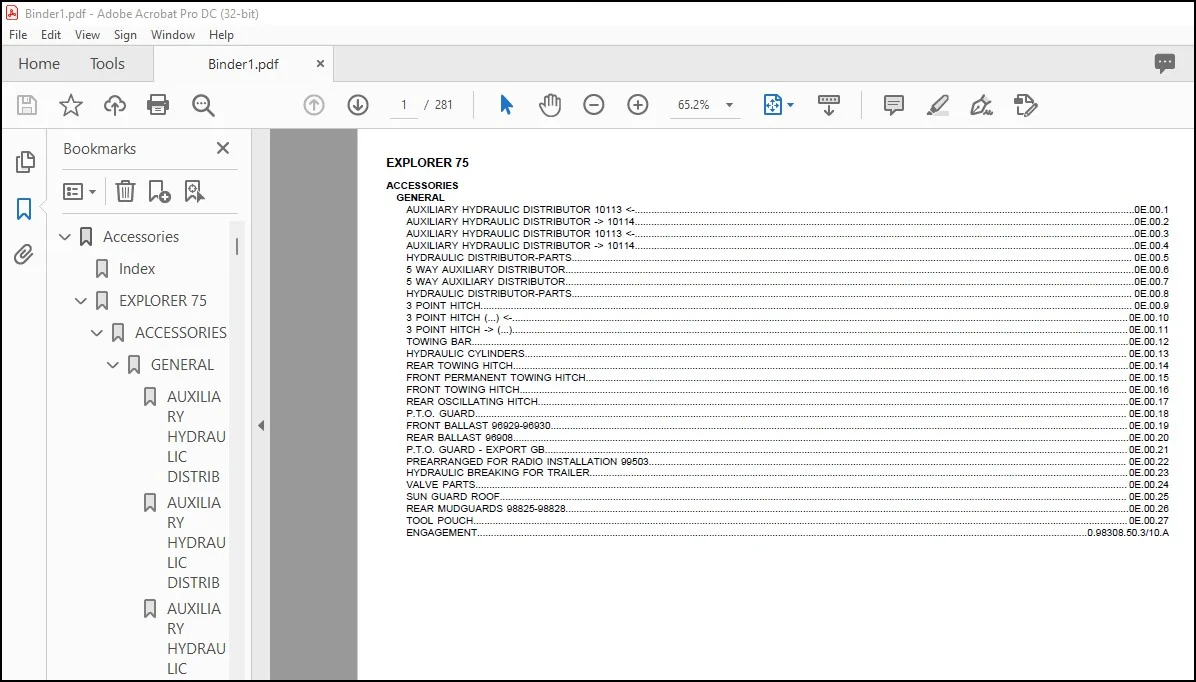Click the ENGAGEMENT entry

[787, 532]
